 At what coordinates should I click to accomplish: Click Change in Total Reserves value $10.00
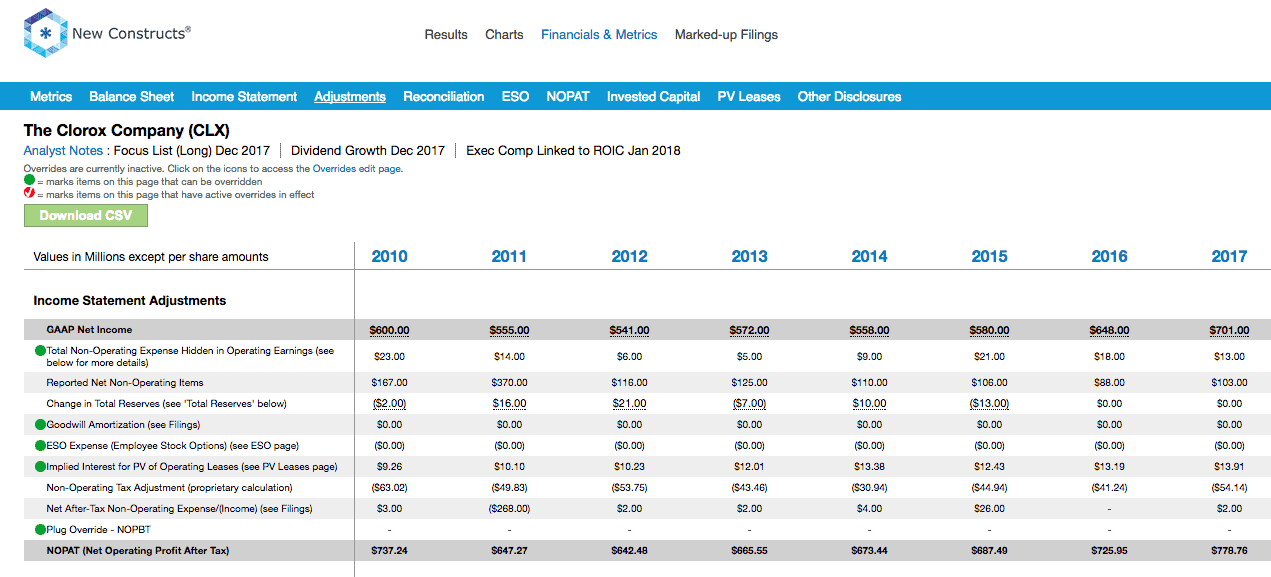coord(869,404)
